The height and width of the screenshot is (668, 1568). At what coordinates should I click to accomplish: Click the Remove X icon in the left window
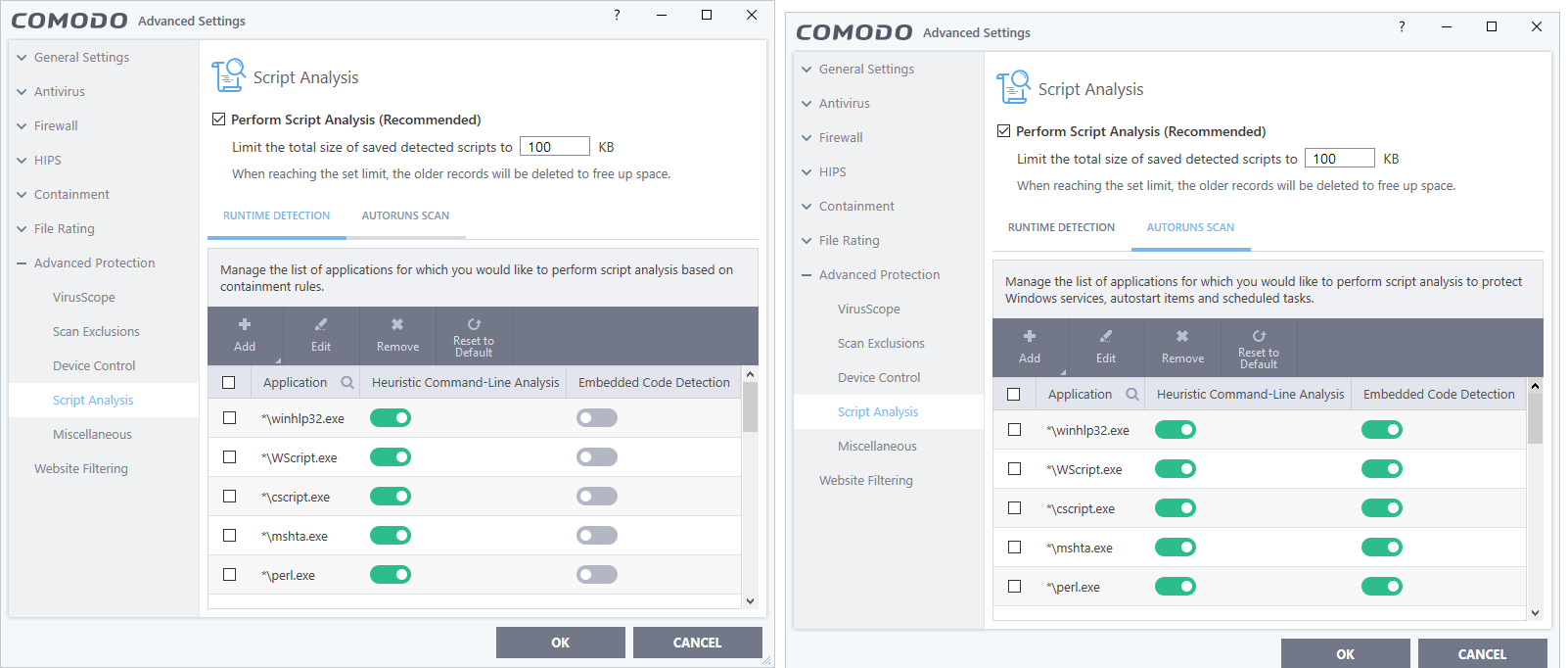(397, 324)
